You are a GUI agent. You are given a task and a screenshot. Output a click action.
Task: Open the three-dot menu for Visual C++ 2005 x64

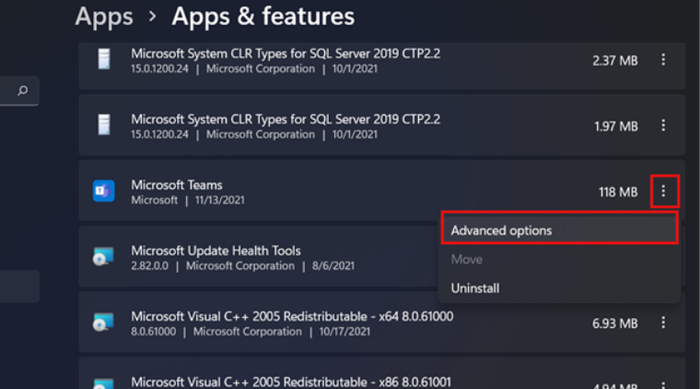[663, 322]
